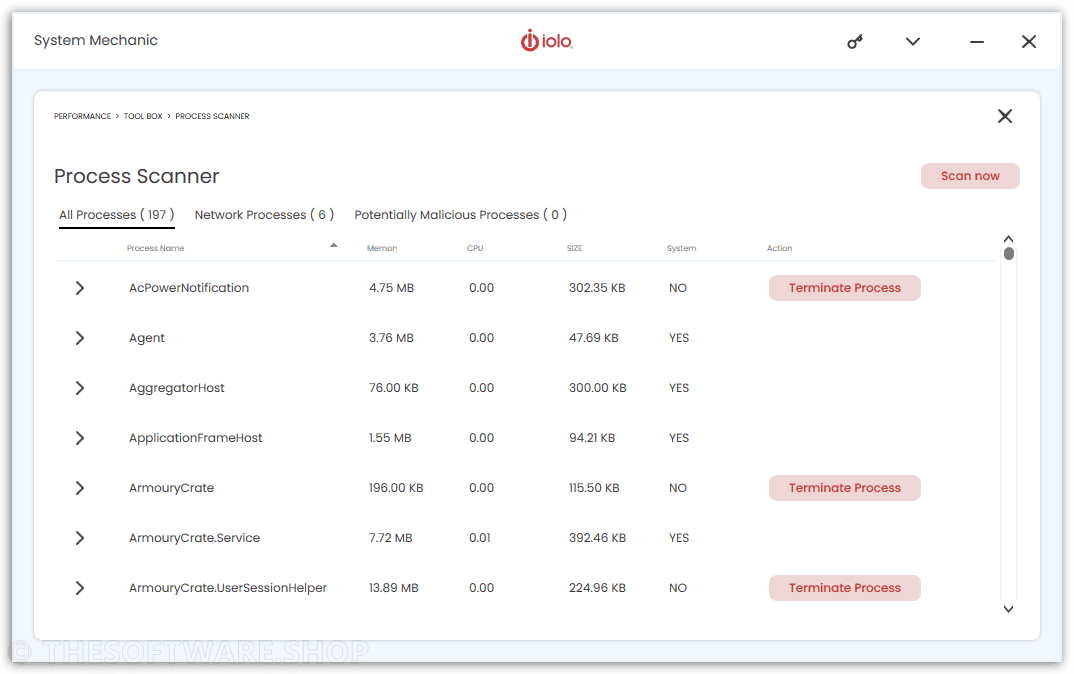Sort the table by CPU column

coord(475,248)
